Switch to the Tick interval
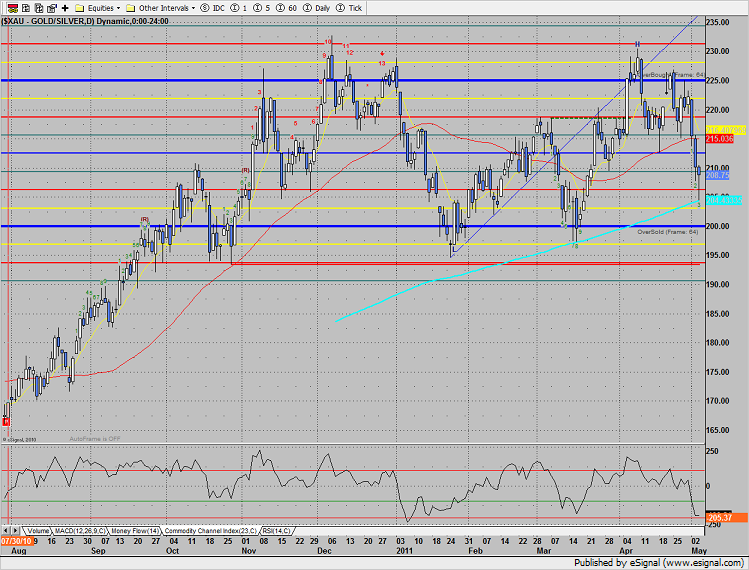Image resolution: width=749 pixels, height=570 pixels. coord(355,8)
